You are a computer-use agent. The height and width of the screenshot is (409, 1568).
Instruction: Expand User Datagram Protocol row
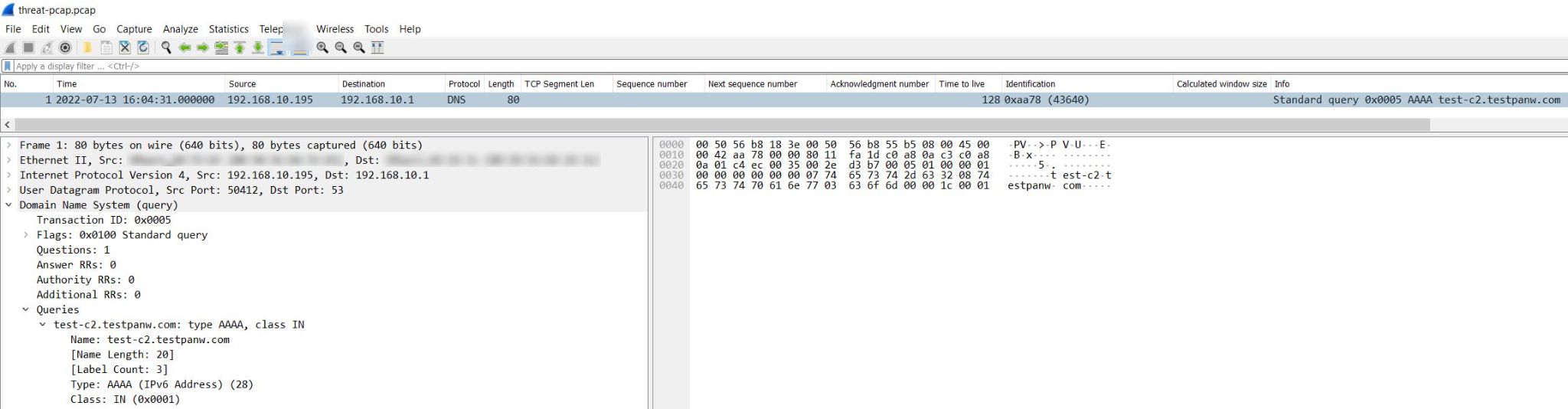point(9,190)
